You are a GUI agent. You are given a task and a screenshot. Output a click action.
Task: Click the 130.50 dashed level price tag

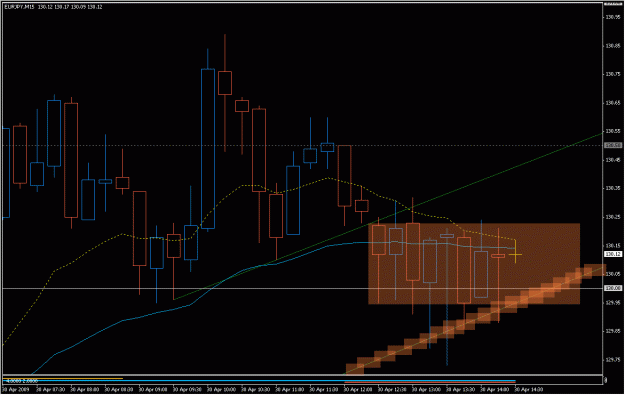coord(613,145)
